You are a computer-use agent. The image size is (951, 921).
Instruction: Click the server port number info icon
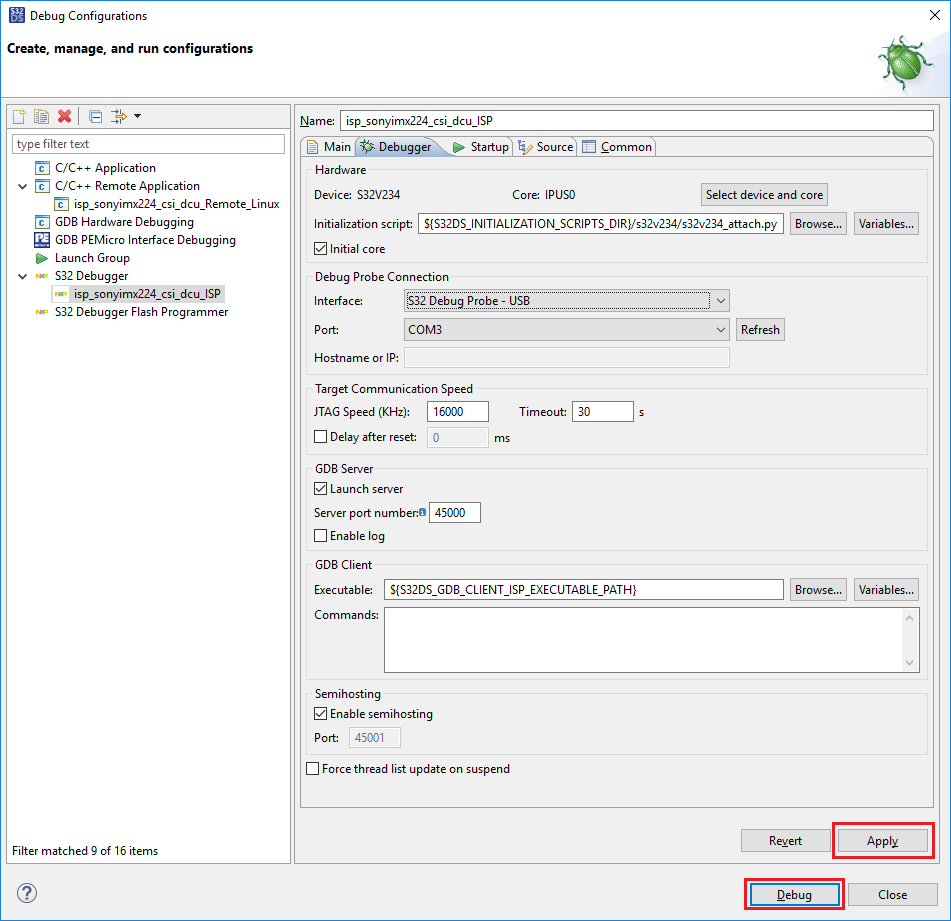[423, 512]
